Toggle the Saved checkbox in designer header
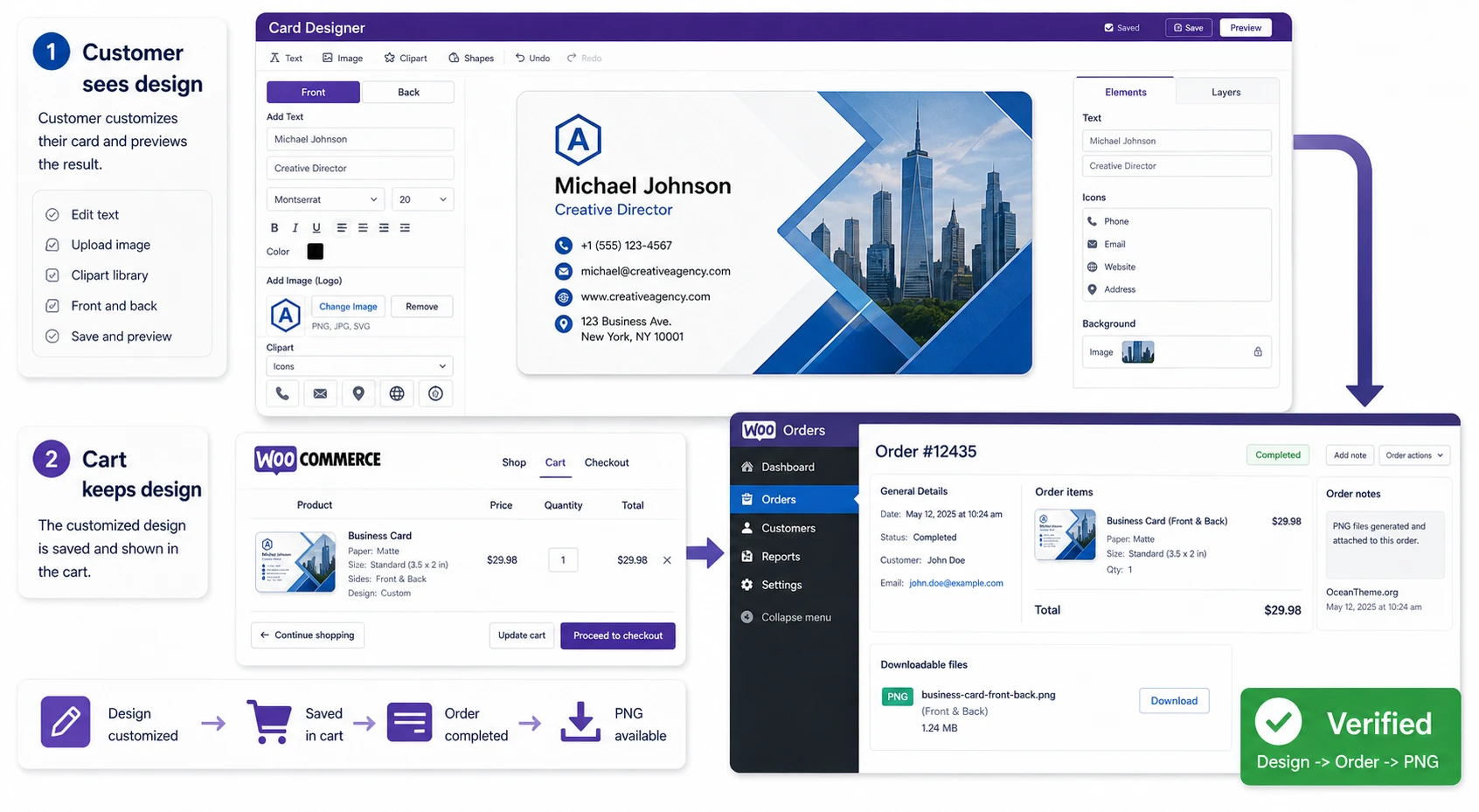Image resolution: width=1479 pixels, height=812 pixels. point(1108,28)
